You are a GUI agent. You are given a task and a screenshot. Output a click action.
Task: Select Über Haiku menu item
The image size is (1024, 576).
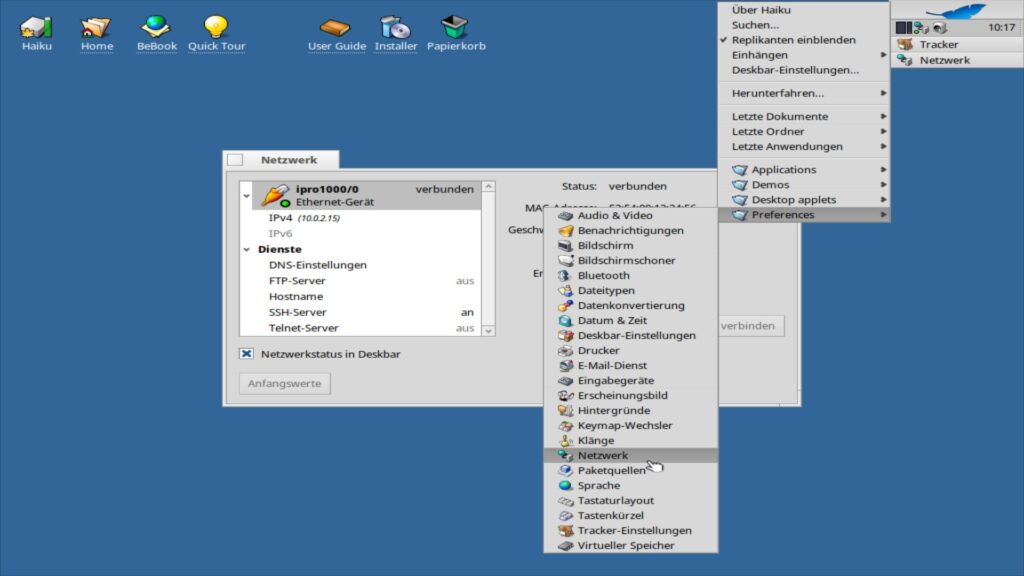click(804, 10)
